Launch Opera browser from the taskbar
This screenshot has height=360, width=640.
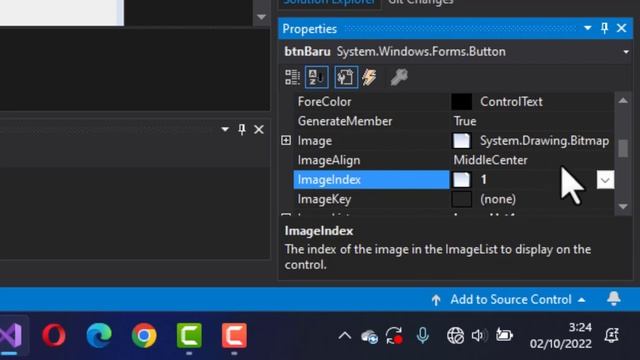point(54,335)
